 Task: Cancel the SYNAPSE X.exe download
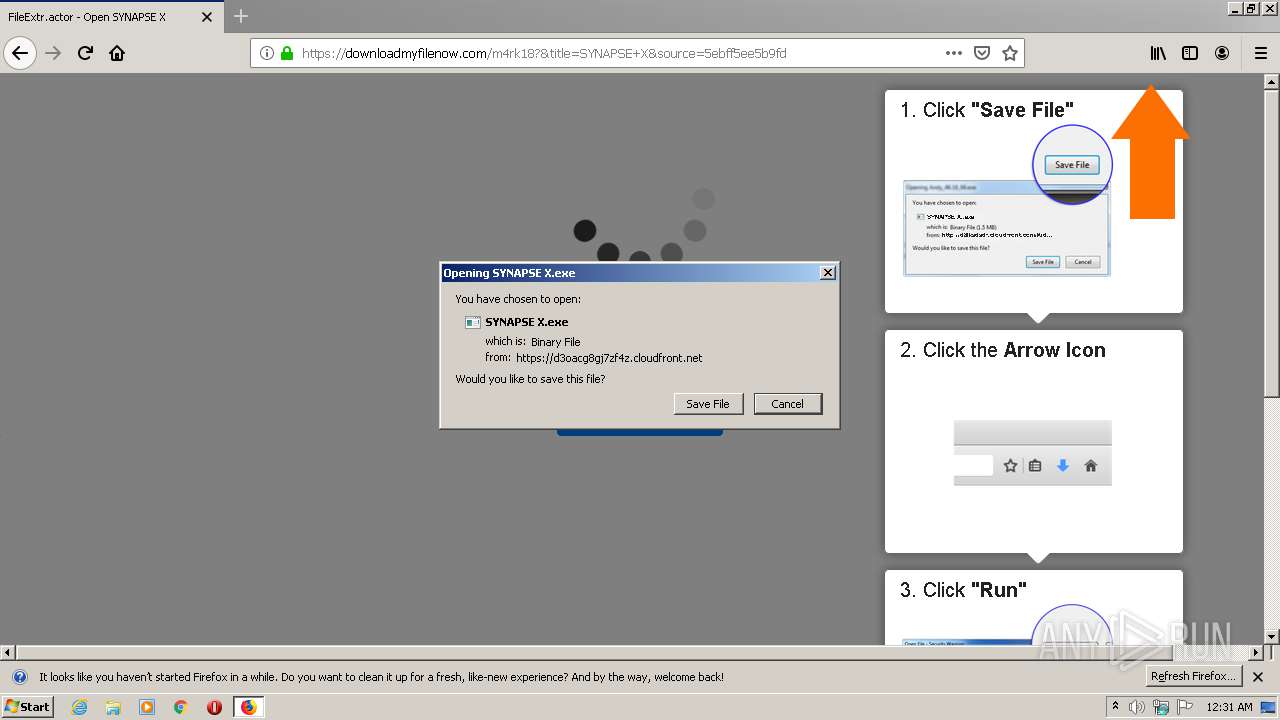click(787, 404)
